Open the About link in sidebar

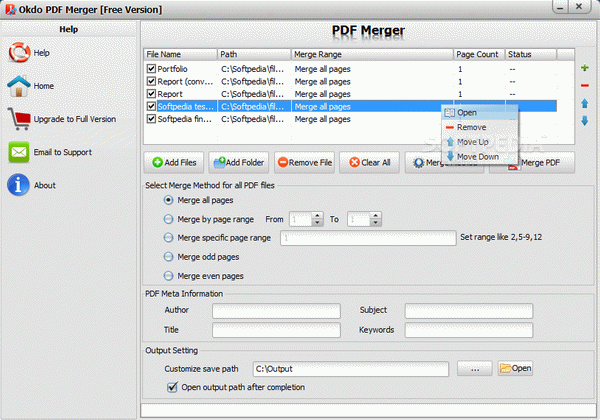point(45,185)
